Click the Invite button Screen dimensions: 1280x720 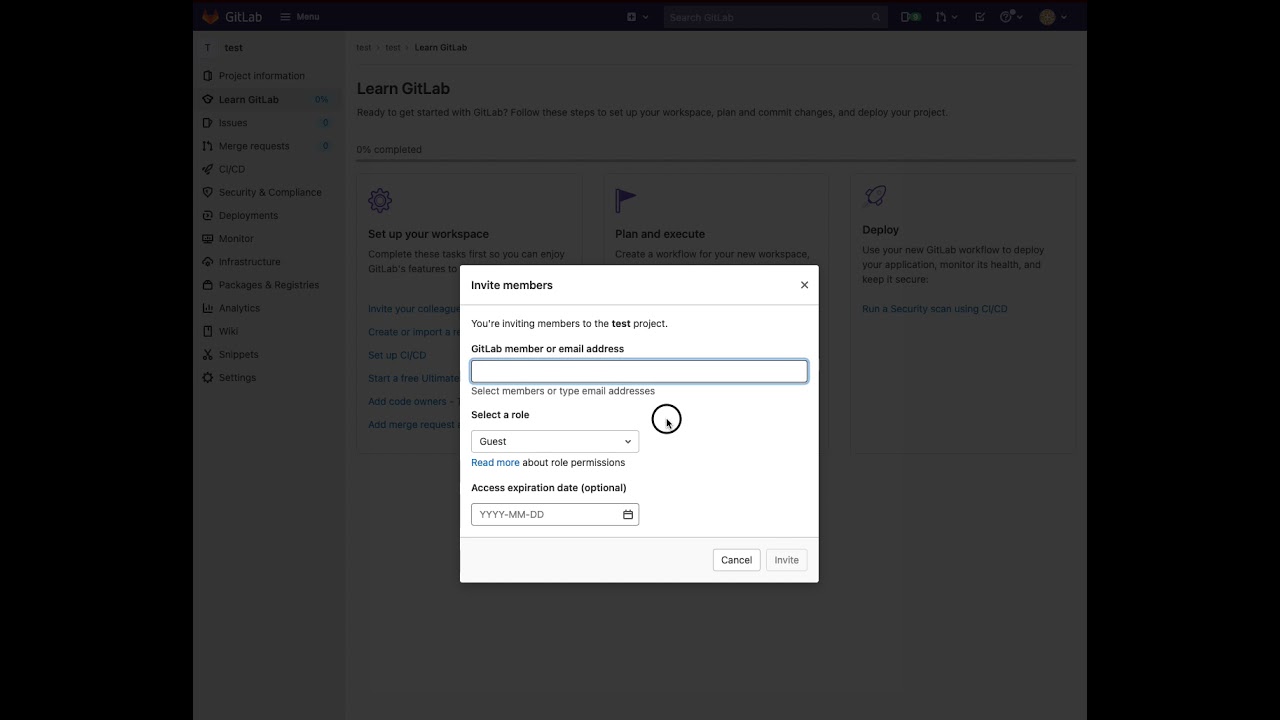pyautogui.click(x=786, y=560)
